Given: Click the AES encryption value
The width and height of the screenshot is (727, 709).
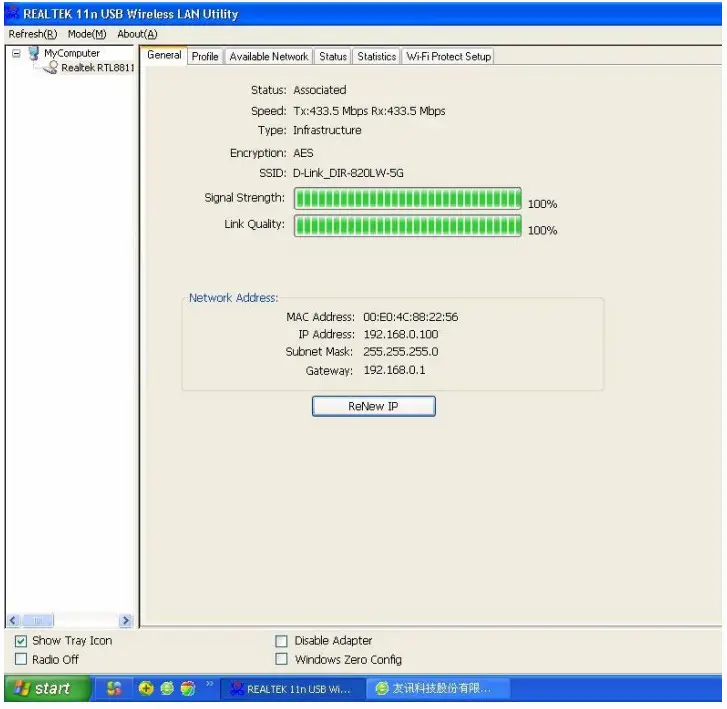Looking at the screenshot, I should 303,153.
